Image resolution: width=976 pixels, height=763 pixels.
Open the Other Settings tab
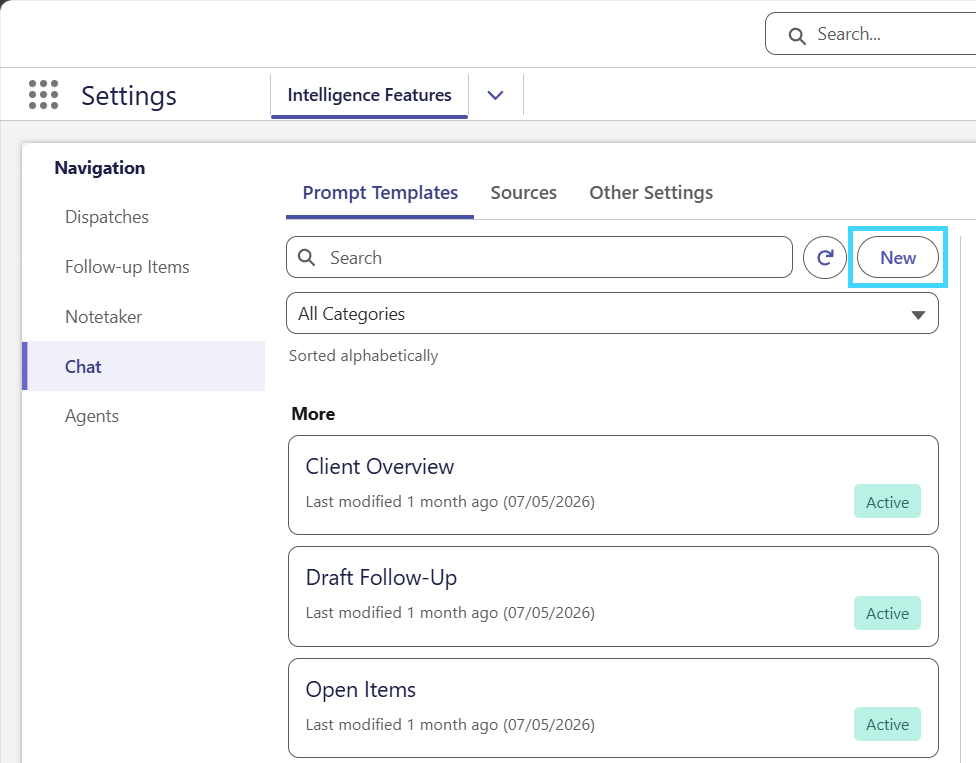pos(651,193)
